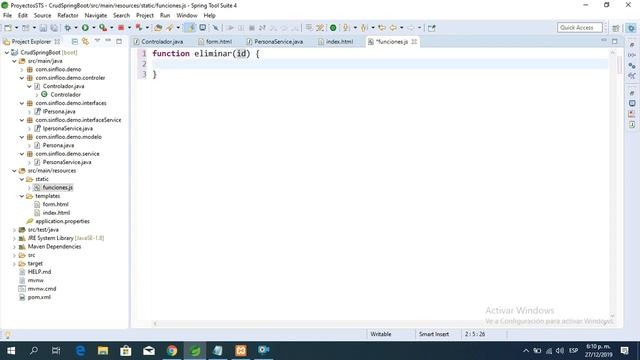Open the Navigate menu
The height and width of the screenshot is (360, 640).
(x=96, y=16)
